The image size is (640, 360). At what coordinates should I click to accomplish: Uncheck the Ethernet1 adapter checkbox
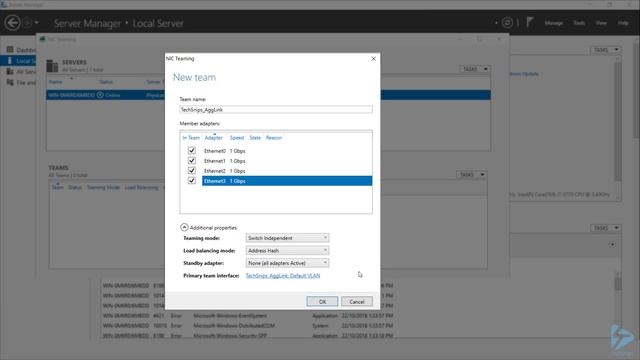(x=191, y=161)
